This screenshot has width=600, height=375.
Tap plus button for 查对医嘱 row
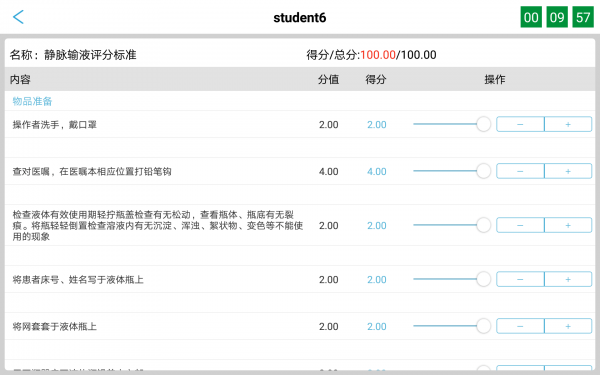click(568, 171)
